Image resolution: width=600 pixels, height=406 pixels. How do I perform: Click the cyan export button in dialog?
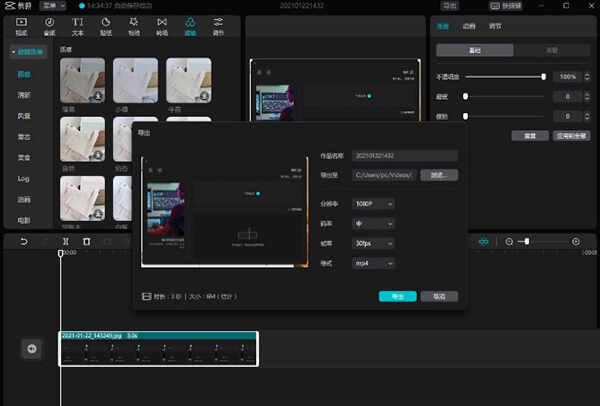(397, 297)
